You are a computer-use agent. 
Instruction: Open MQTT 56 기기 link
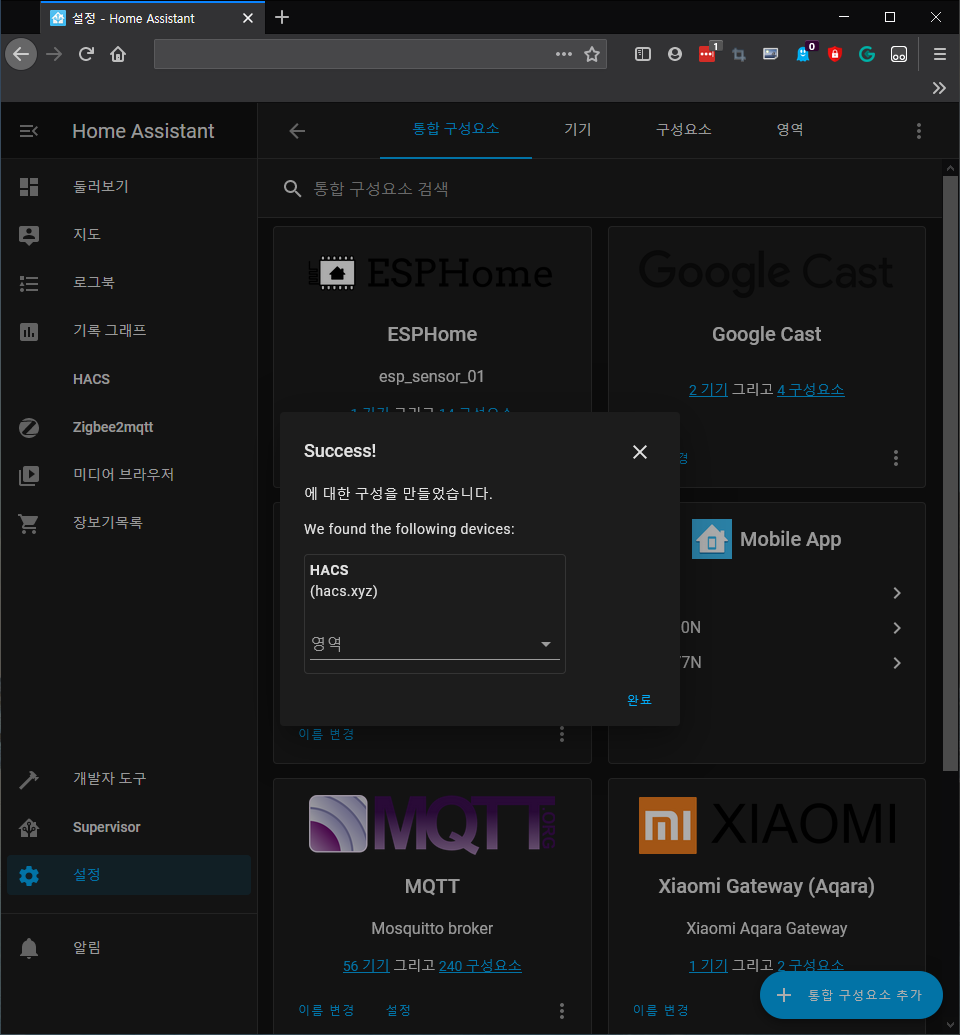tap(366, 966)
